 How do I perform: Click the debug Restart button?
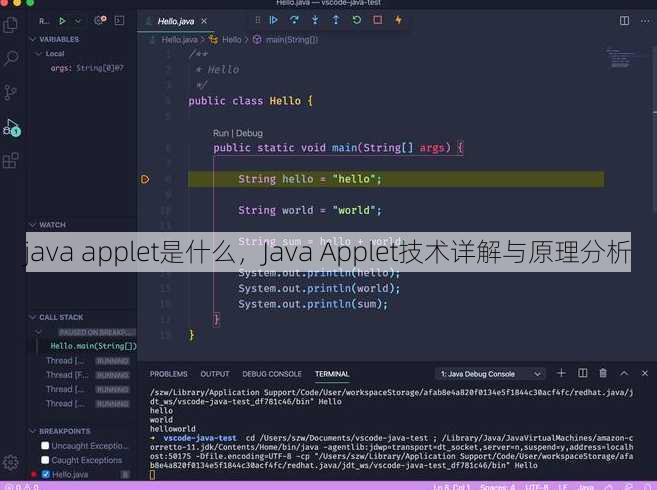(x=357, y=20)
